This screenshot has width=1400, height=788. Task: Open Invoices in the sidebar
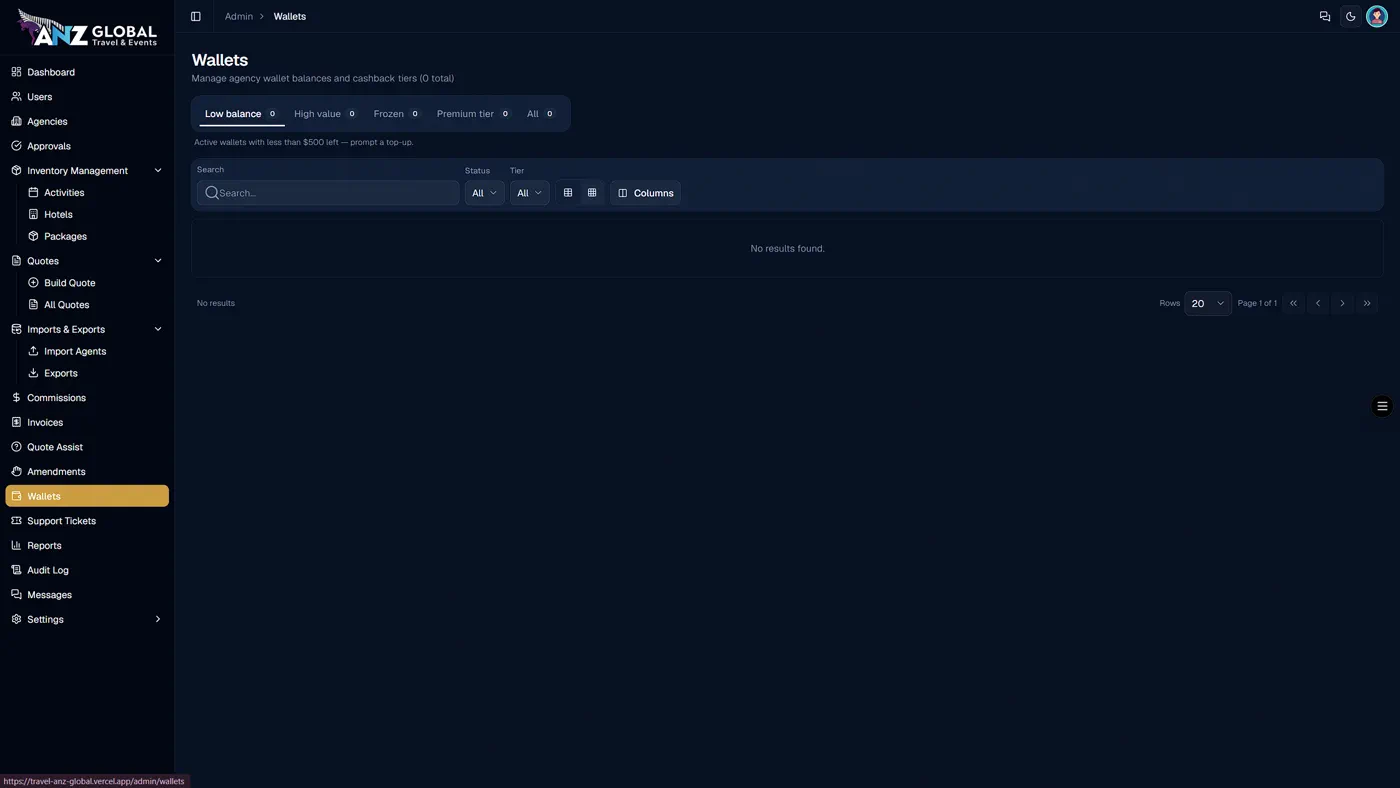[x=87, y=422]
